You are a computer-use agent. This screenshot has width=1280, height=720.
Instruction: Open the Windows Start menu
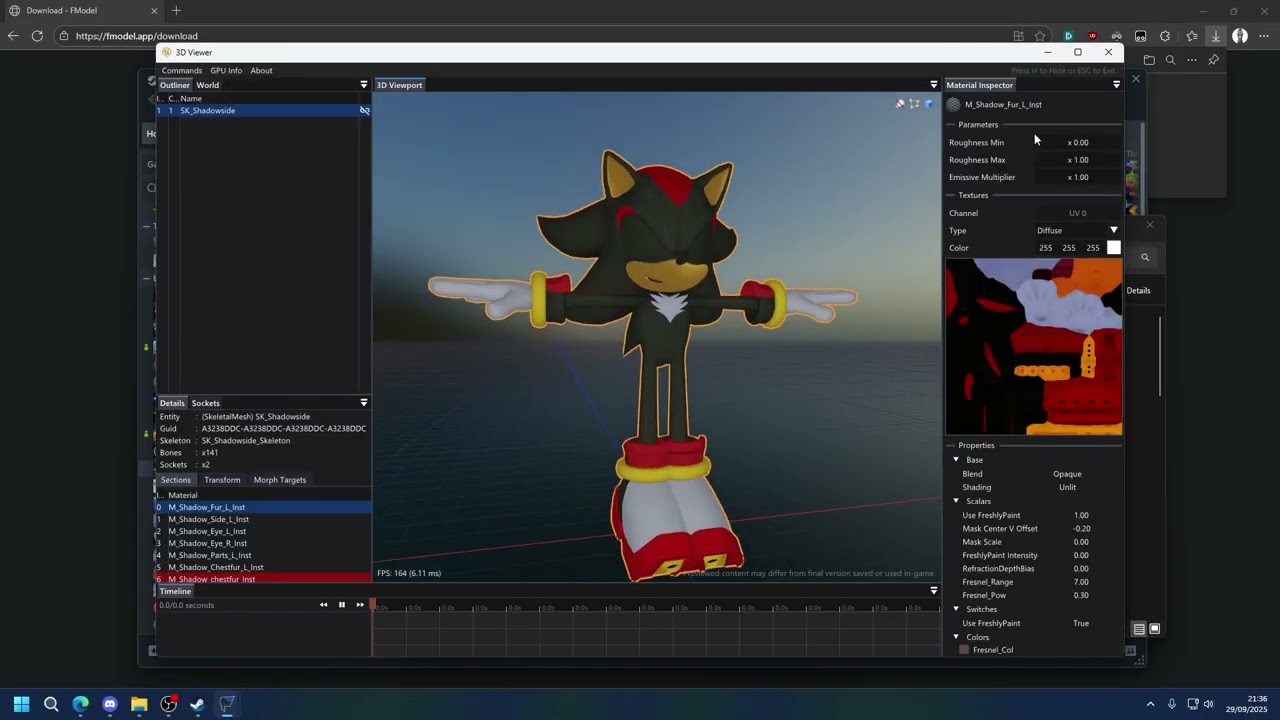point(21,704)
